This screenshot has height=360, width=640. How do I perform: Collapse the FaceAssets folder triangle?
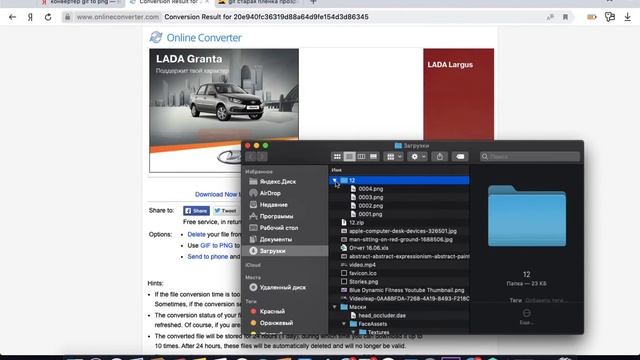point(344,324)
